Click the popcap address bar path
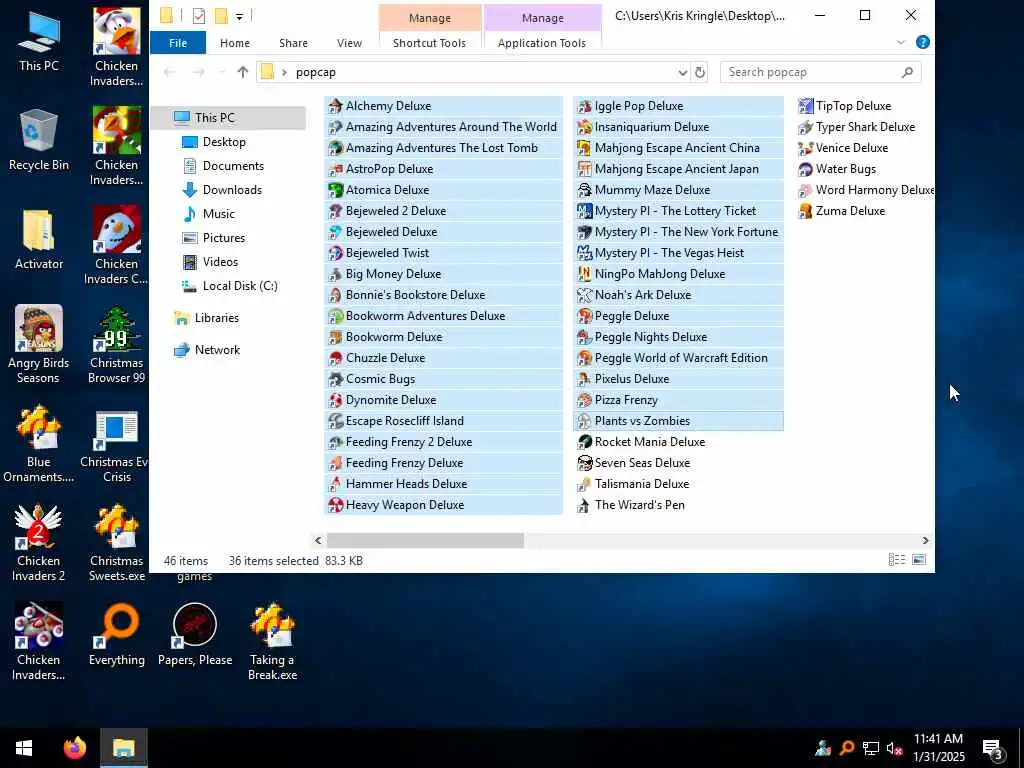The image size is (1024, 768). [315, 72]
